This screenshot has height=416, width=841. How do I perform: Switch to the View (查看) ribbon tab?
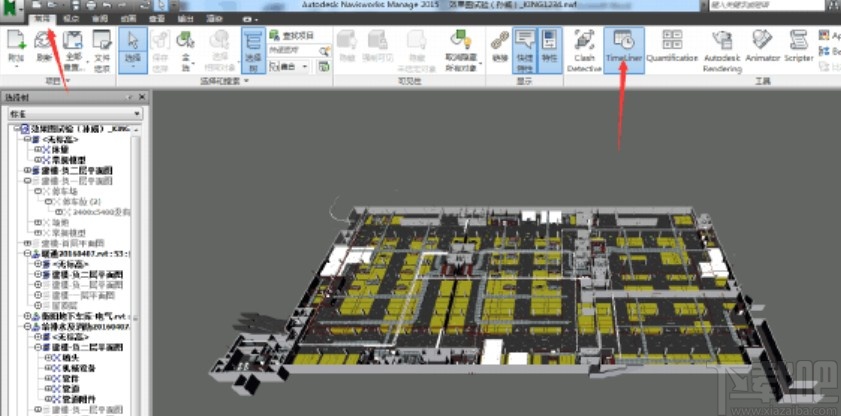pos(157,18)
